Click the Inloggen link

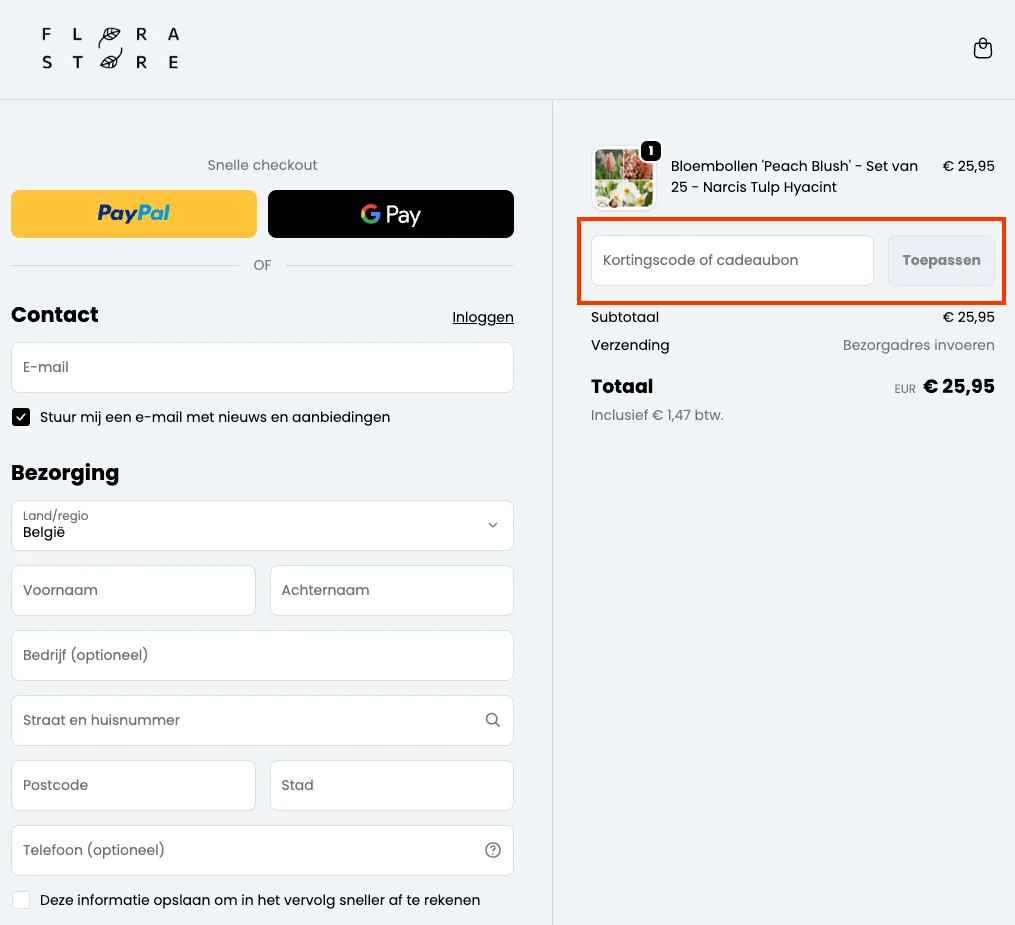click(x=483, y=317)
